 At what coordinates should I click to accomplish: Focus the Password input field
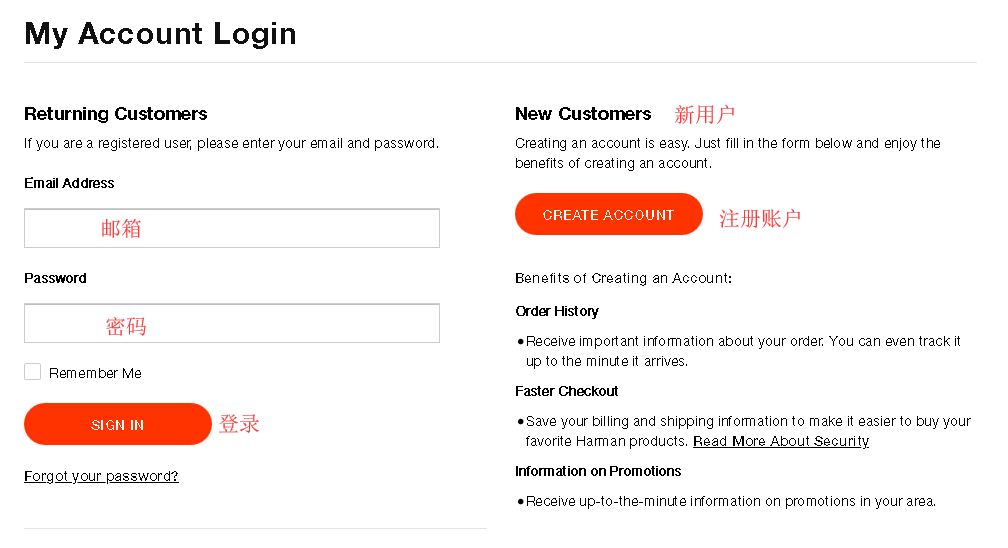[x=231, y=323]
